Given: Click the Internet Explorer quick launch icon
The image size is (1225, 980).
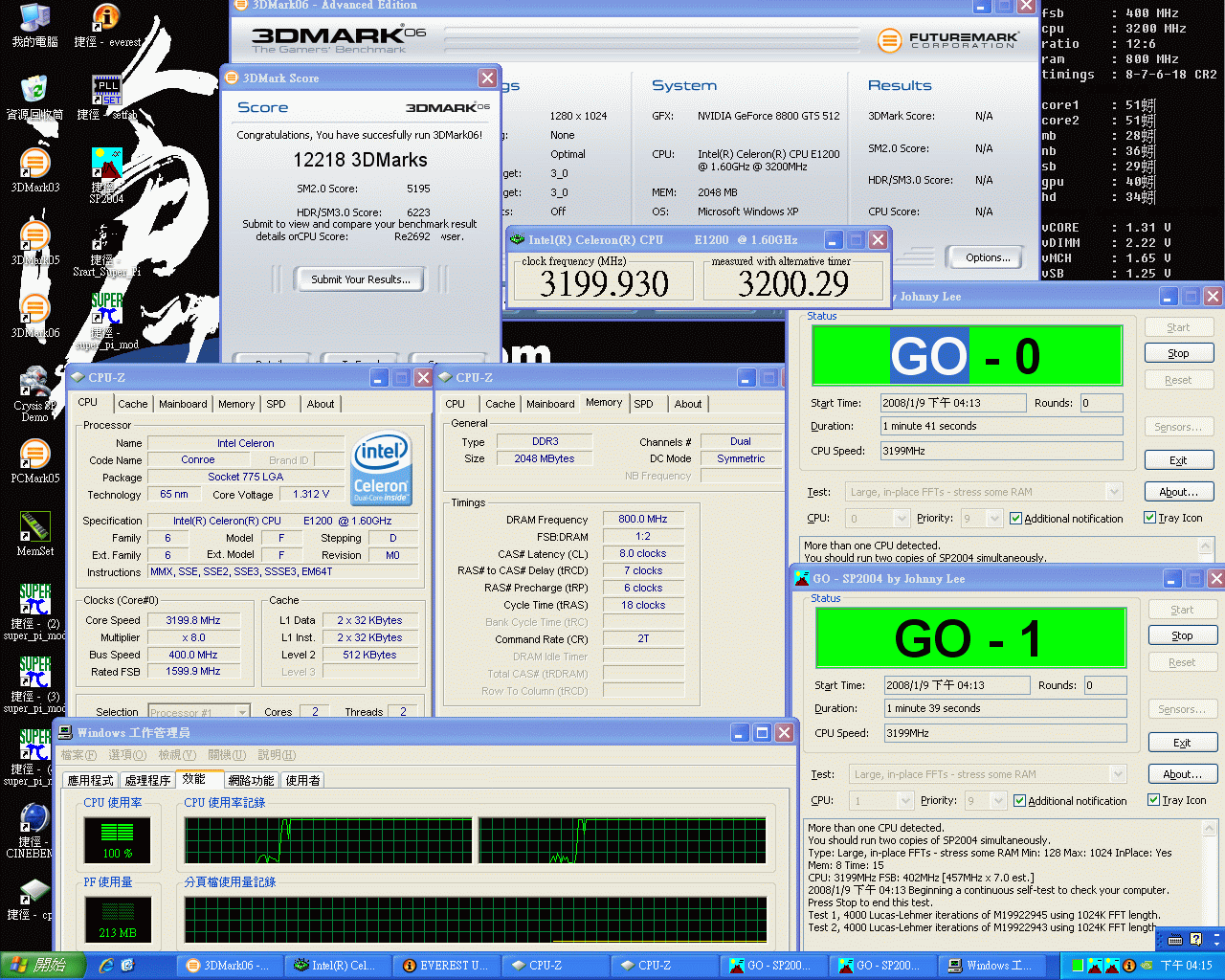Looking at the screenshot, I should [106, 966].
